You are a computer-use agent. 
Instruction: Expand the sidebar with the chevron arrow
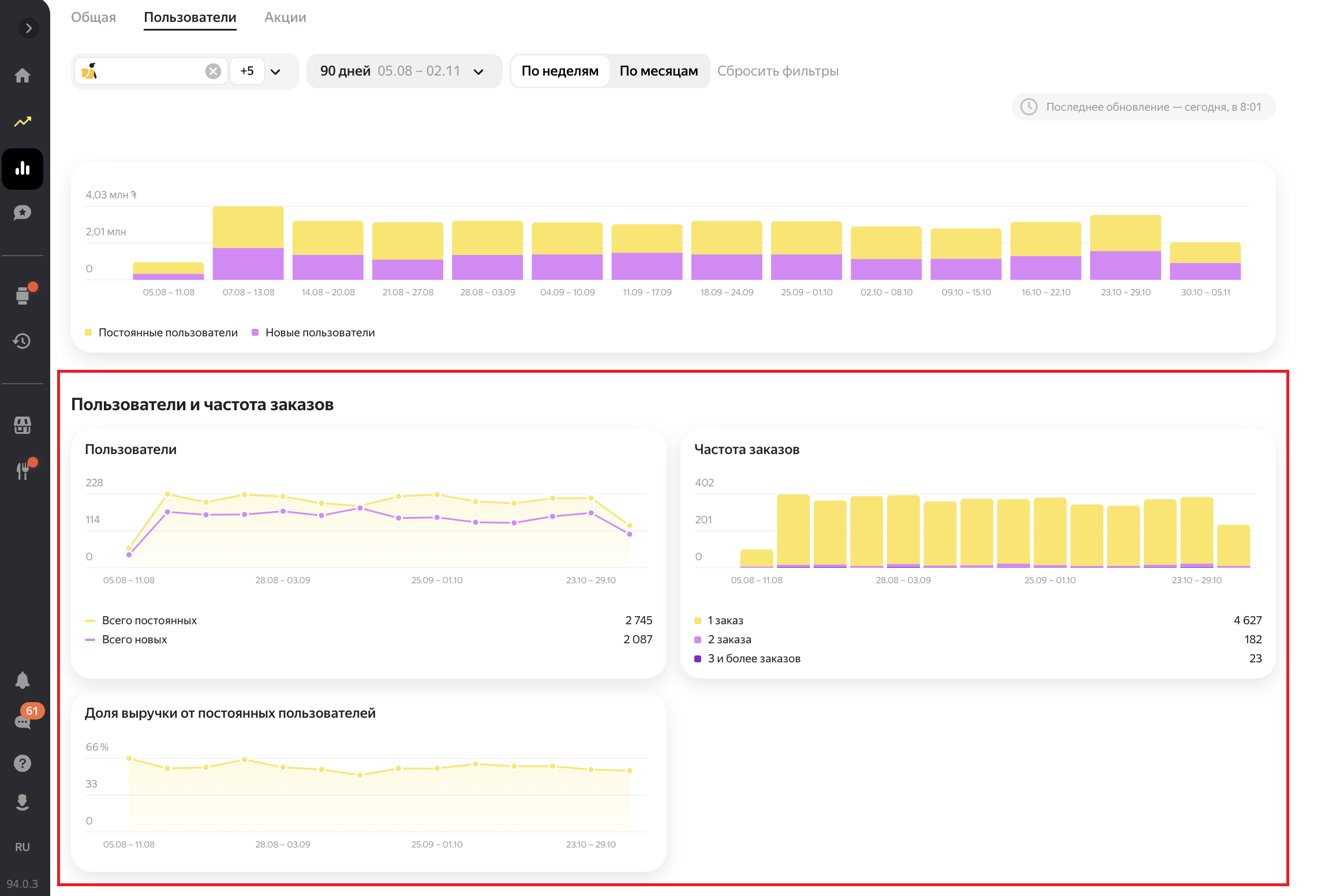coord(28,28)
